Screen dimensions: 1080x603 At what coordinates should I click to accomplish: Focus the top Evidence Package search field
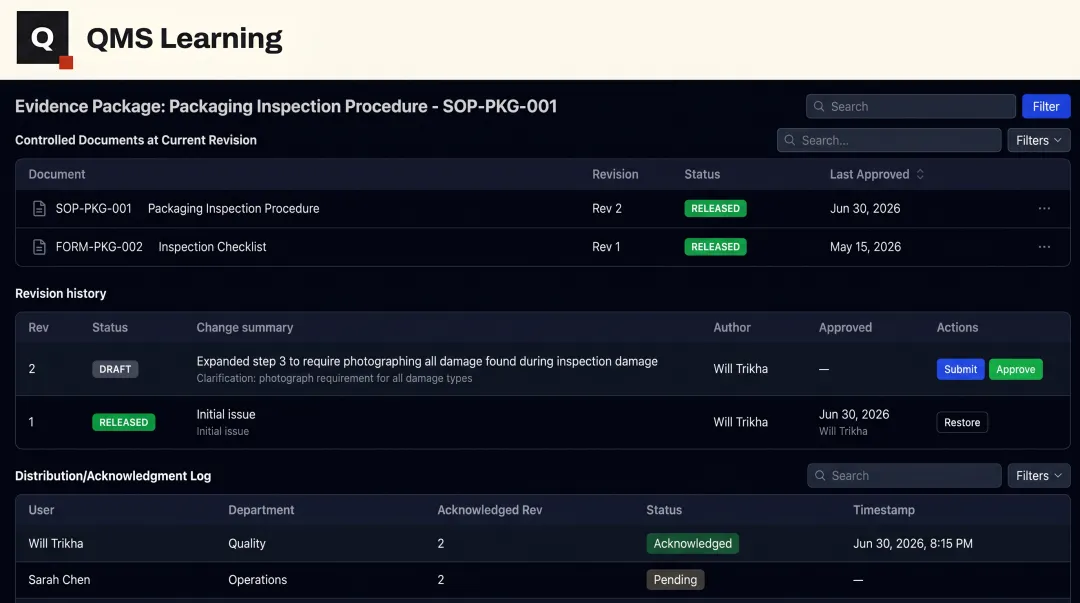911,107
